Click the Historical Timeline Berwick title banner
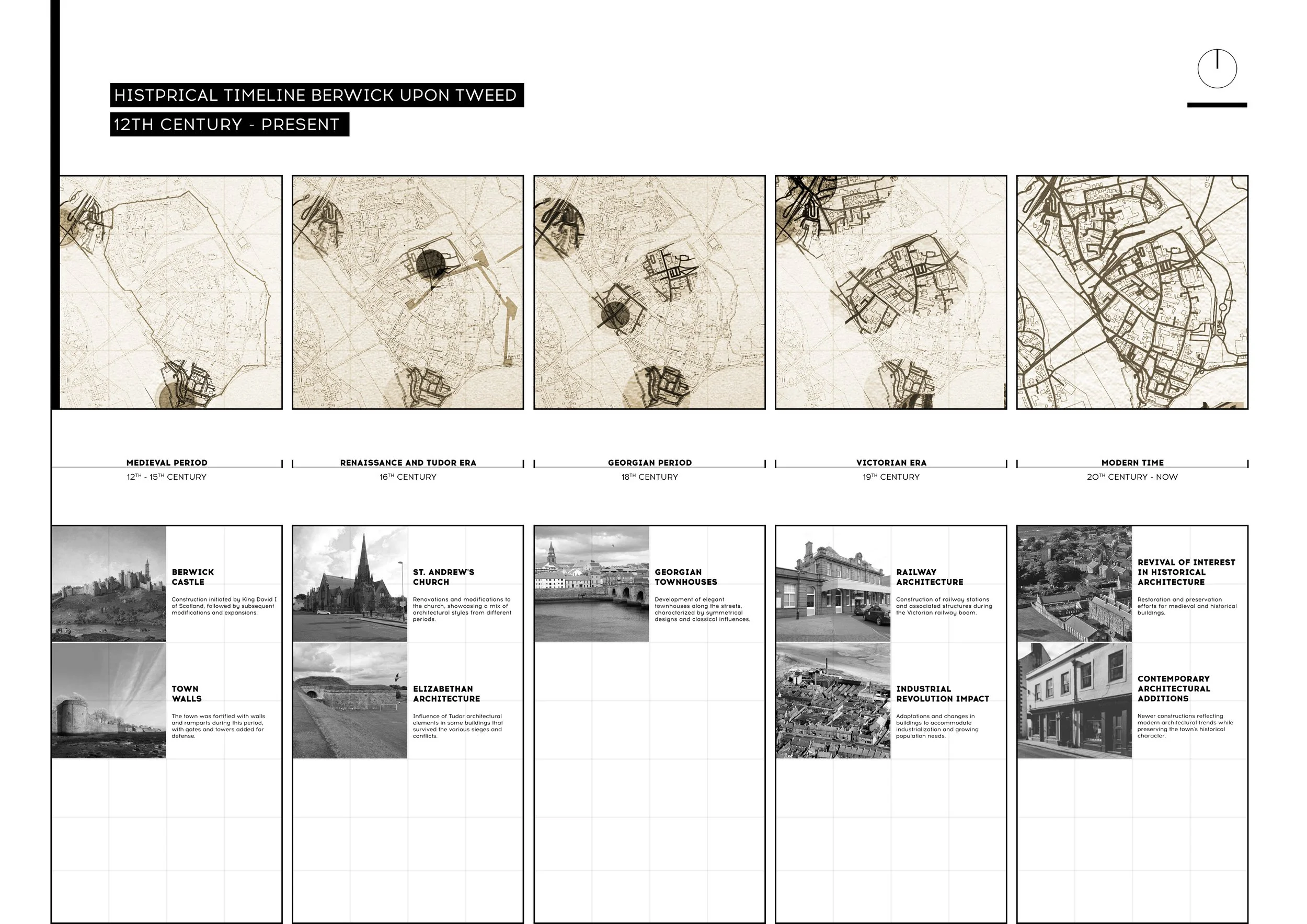 316,95
